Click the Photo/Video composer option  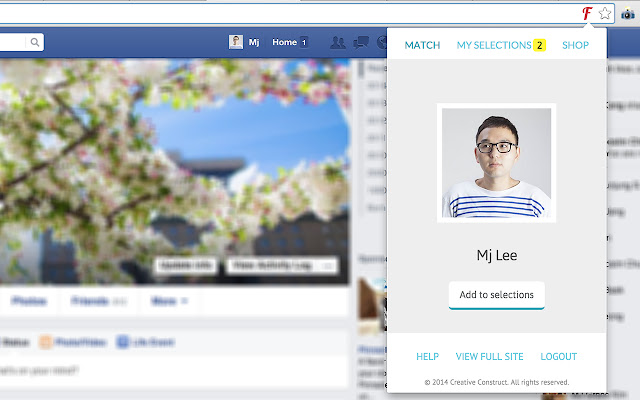[x=73, y=342]
